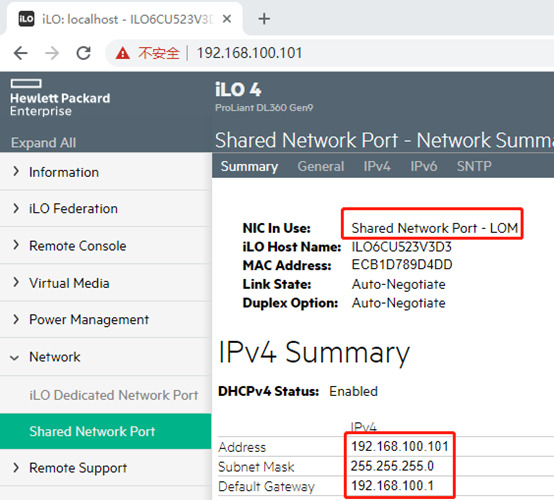Expand the Remote Console section
Screen dimensions: 554x500
[x=106, y=246]
